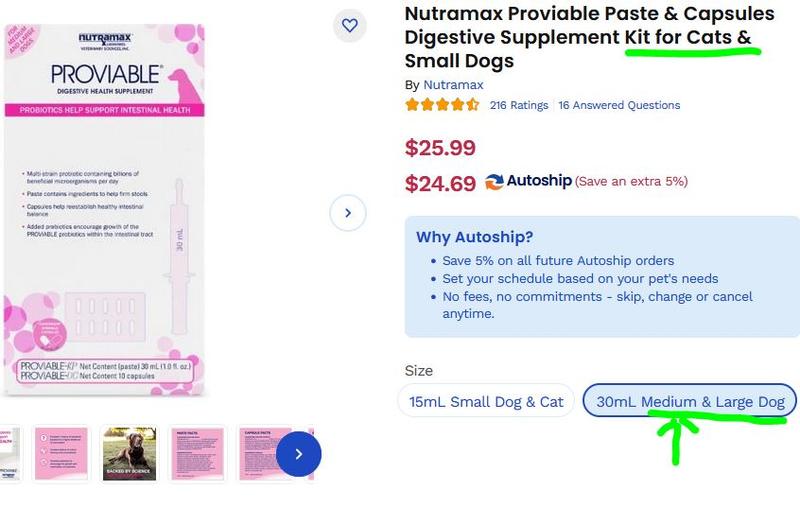The height and width of the screenshot is (528, 800).
Task: Add product to favorites with heart icon
Action: pos(349,26)
